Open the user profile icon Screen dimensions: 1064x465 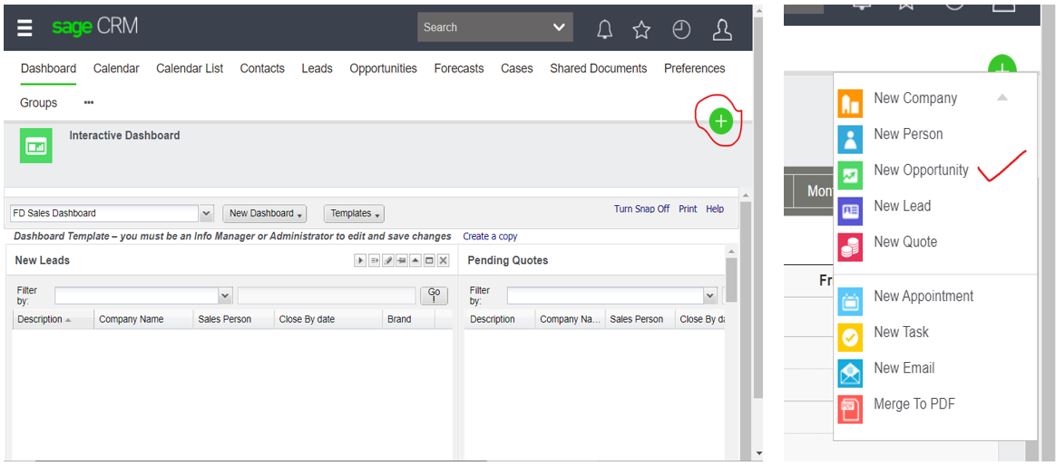[722, 30]
